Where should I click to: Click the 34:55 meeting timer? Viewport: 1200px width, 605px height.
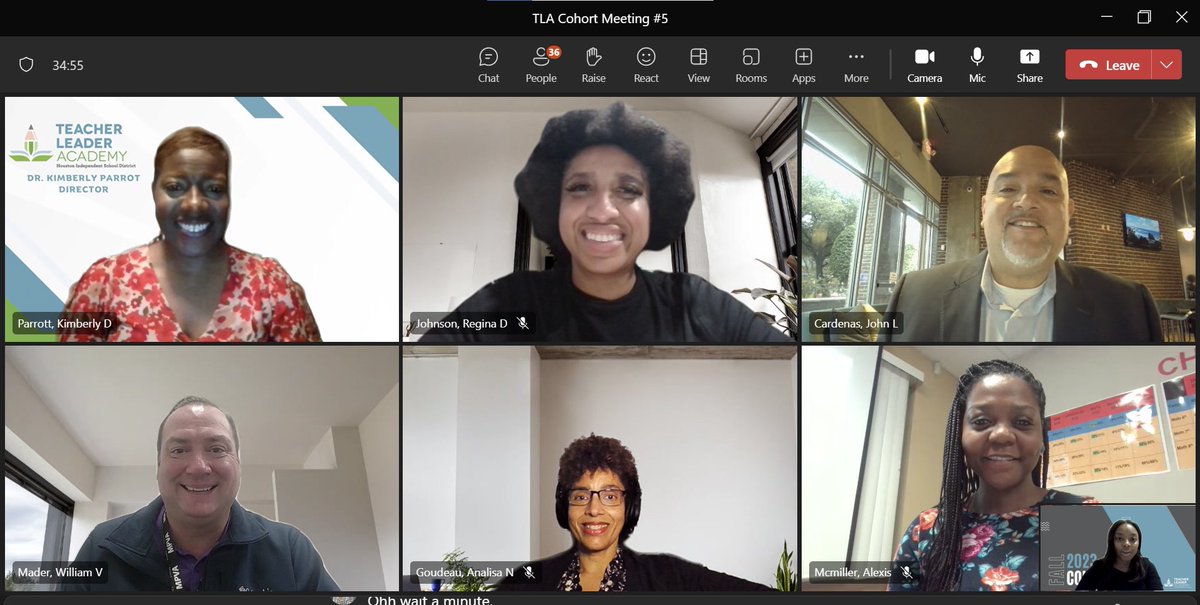point(68,66)
